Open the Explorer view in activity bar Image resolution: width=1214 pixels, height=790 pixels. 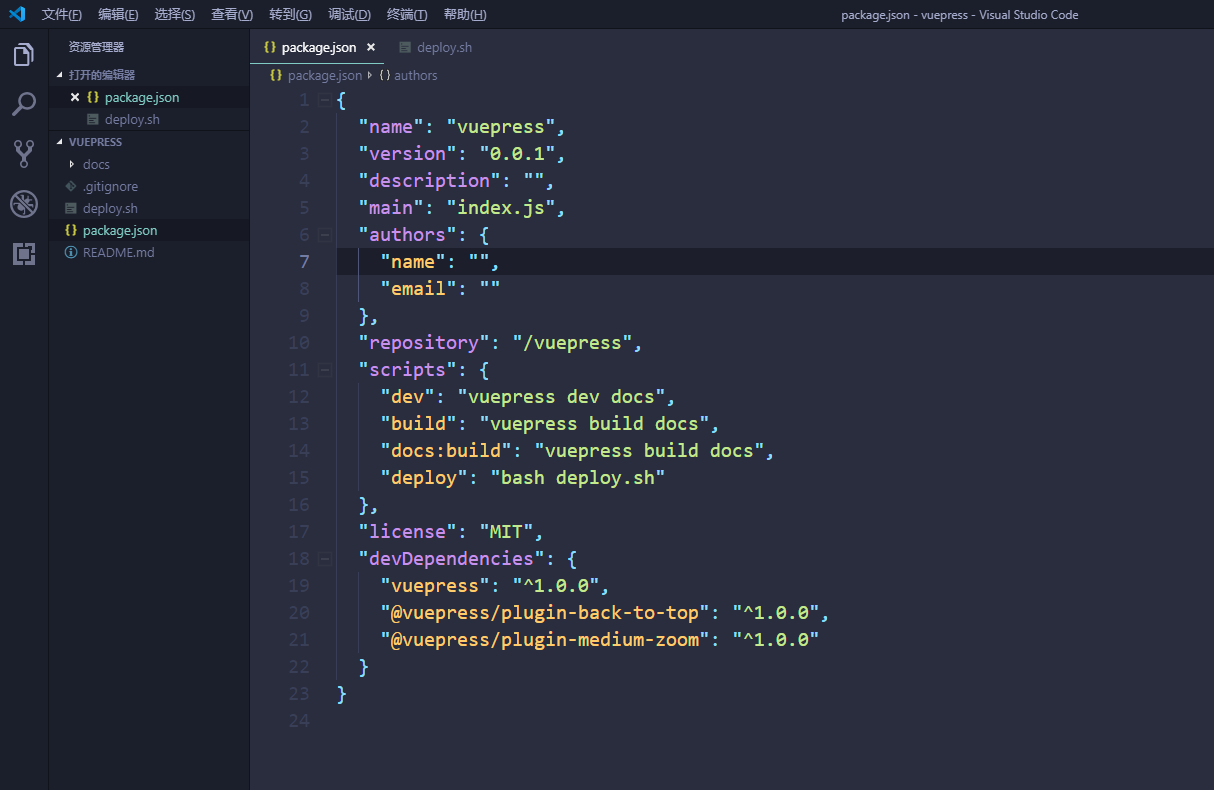point(24,55)
